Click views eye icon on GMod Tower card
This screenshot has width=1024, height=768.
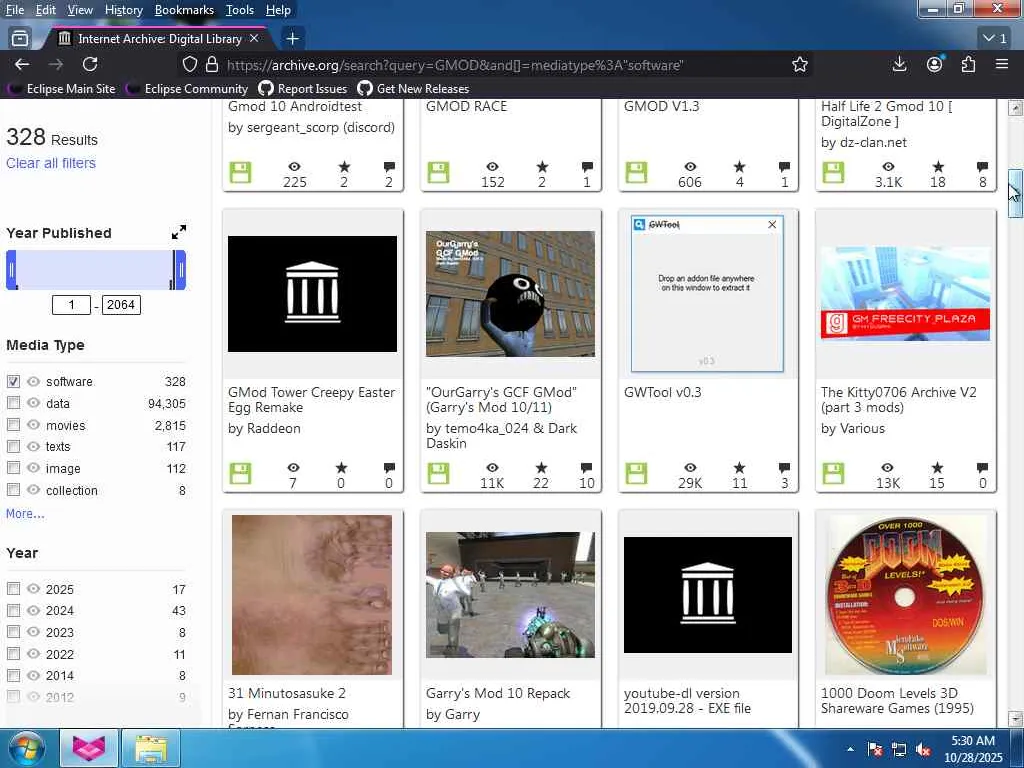coord(293,468)
